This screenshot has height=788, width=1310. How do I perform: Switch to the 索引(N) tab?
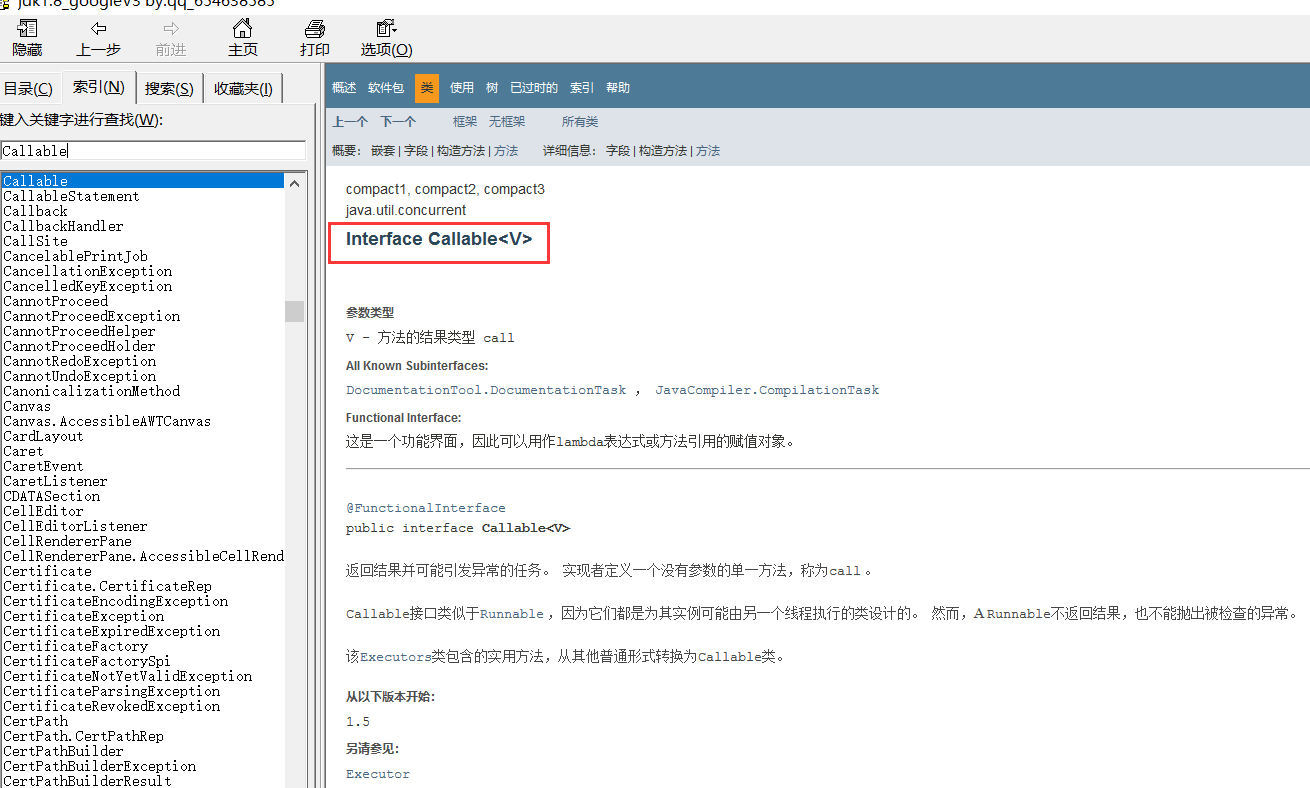click(x=99, y=87)
